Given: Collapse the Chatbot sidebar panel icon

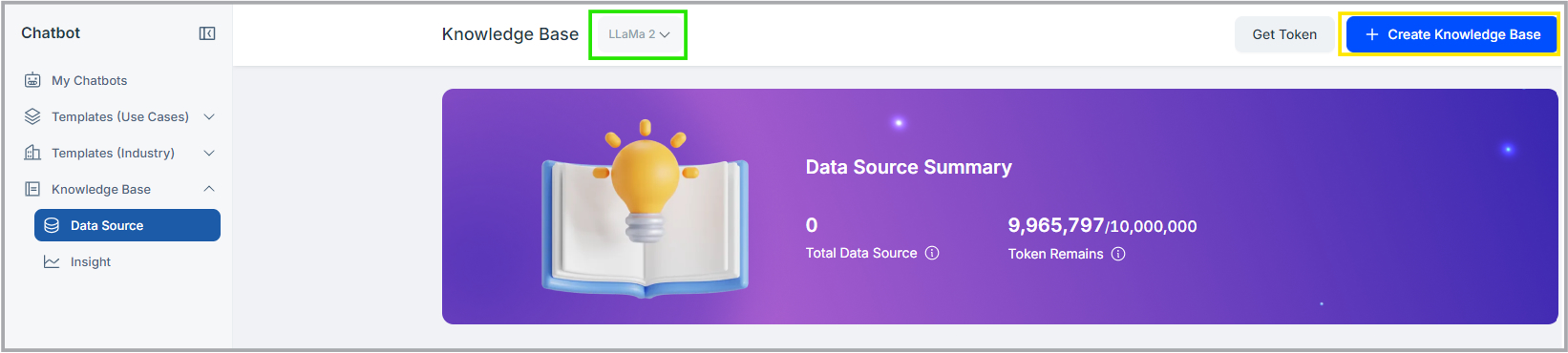Looking at the screenshot, I should (206, 33).
